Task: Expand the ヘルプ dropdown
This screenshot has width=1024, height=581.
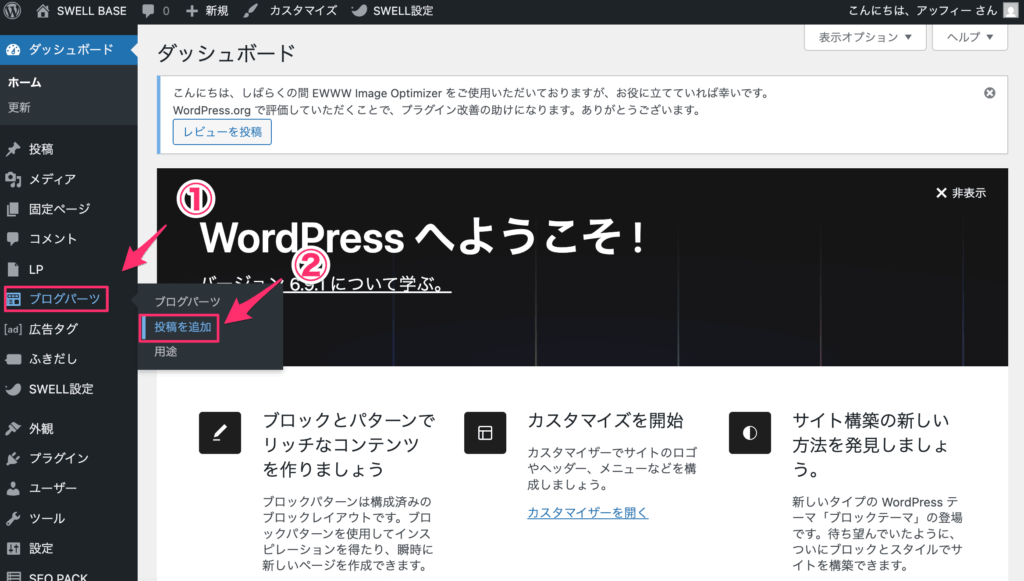Action: 969,37
